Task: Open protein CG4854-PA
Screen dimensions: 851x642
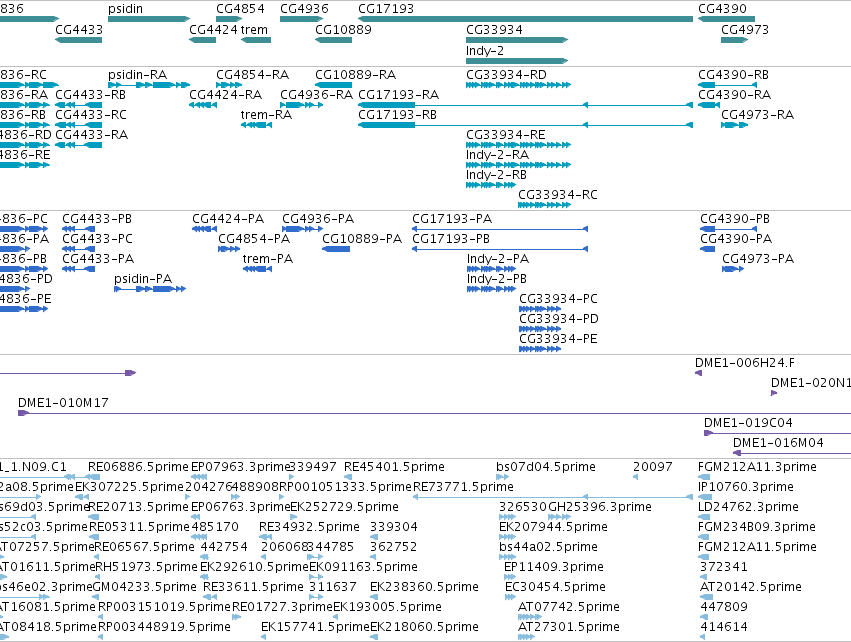Action: (254, 239)
